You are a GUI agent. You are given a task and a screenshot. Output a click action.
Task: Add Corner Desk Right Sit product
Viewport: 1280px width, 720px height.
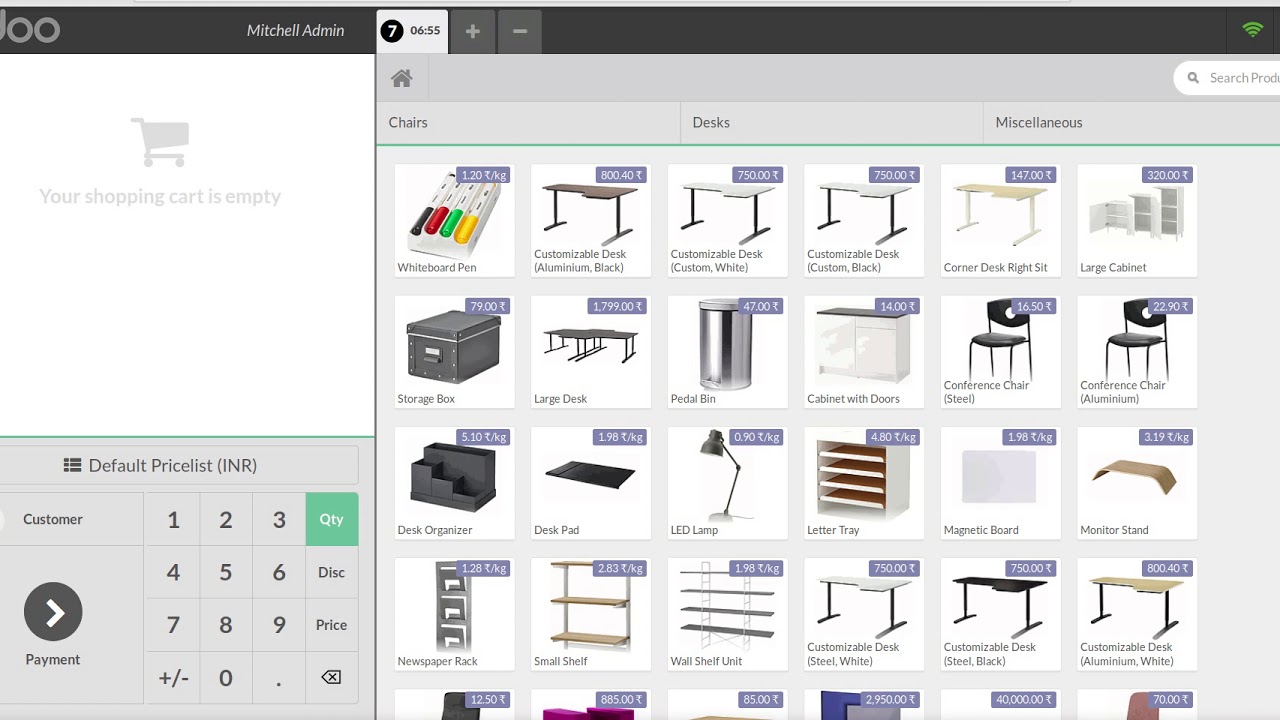[x=1001, y=220]
